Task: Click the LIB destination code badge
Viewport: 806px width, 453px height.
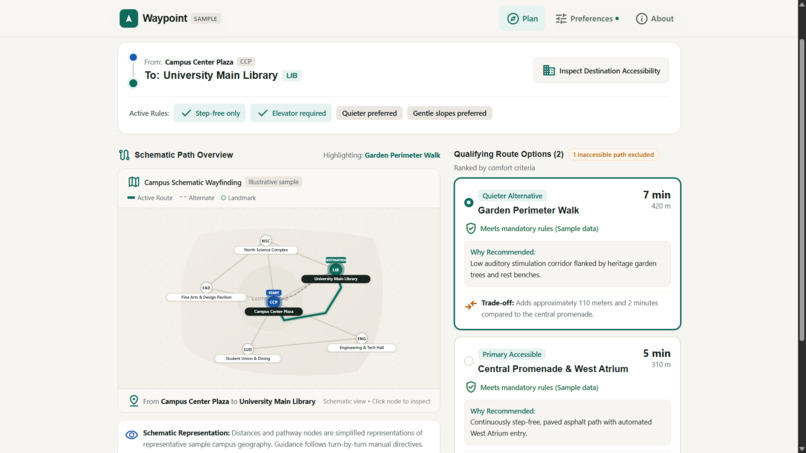Action: (291, 76)
